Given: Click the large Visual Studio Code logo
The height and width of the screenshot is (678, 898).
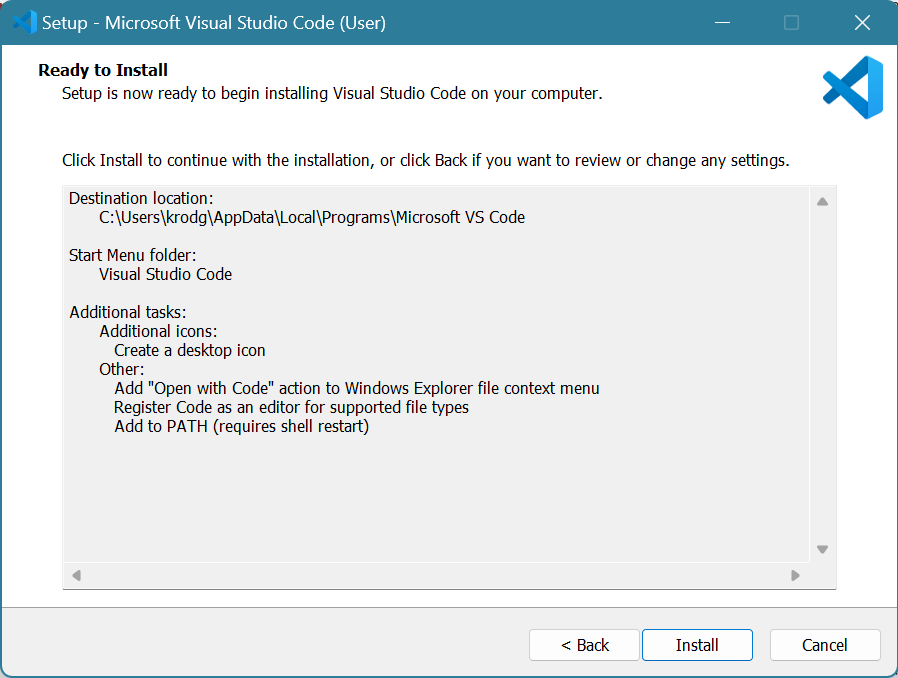Looking at the screenshot, I should tap(853, 88).
